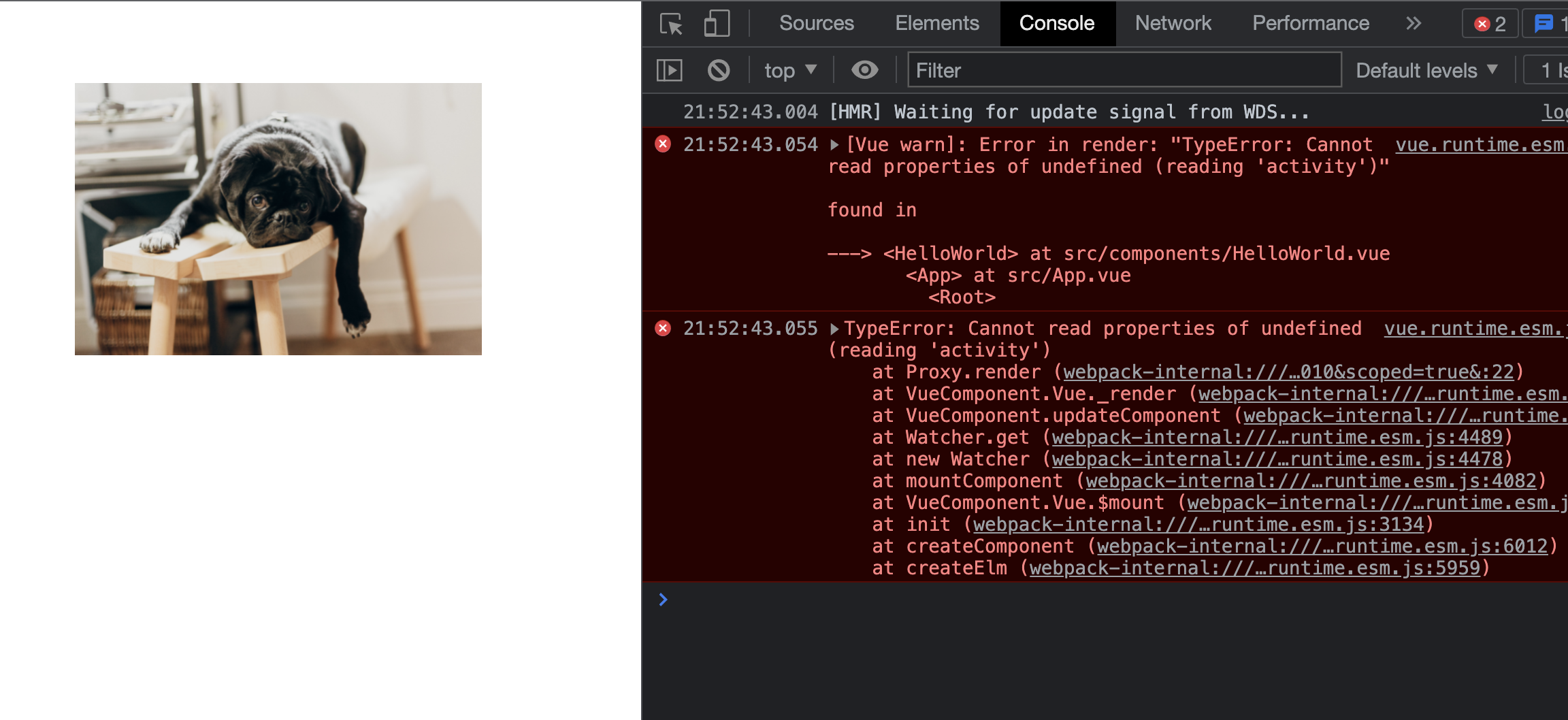Image resolution: width=1568 pixels, height=720 pixels.
Task: Select the Root component trace line
Action: click(x=962, y=297)
